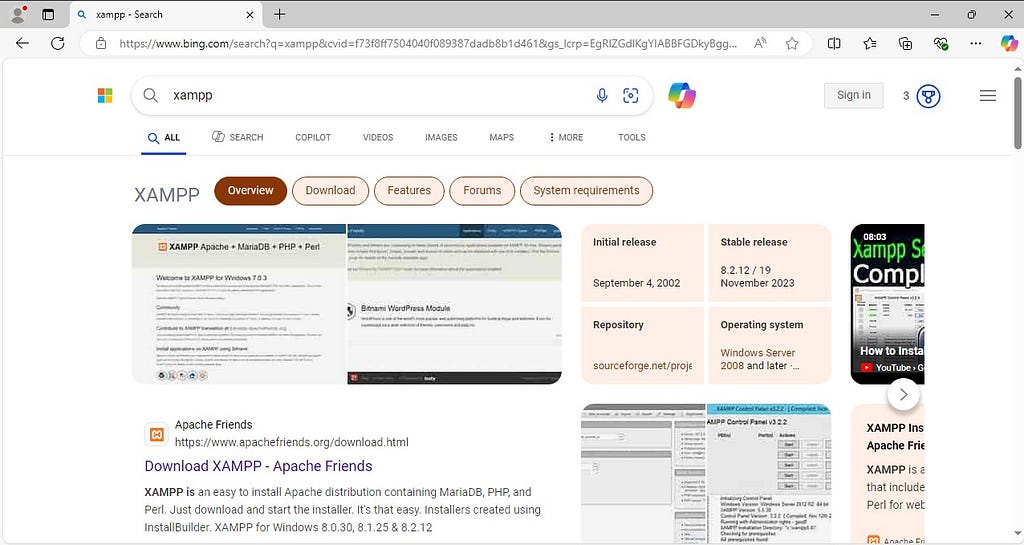Click the Stable release info card

click(x=770, y=262)
